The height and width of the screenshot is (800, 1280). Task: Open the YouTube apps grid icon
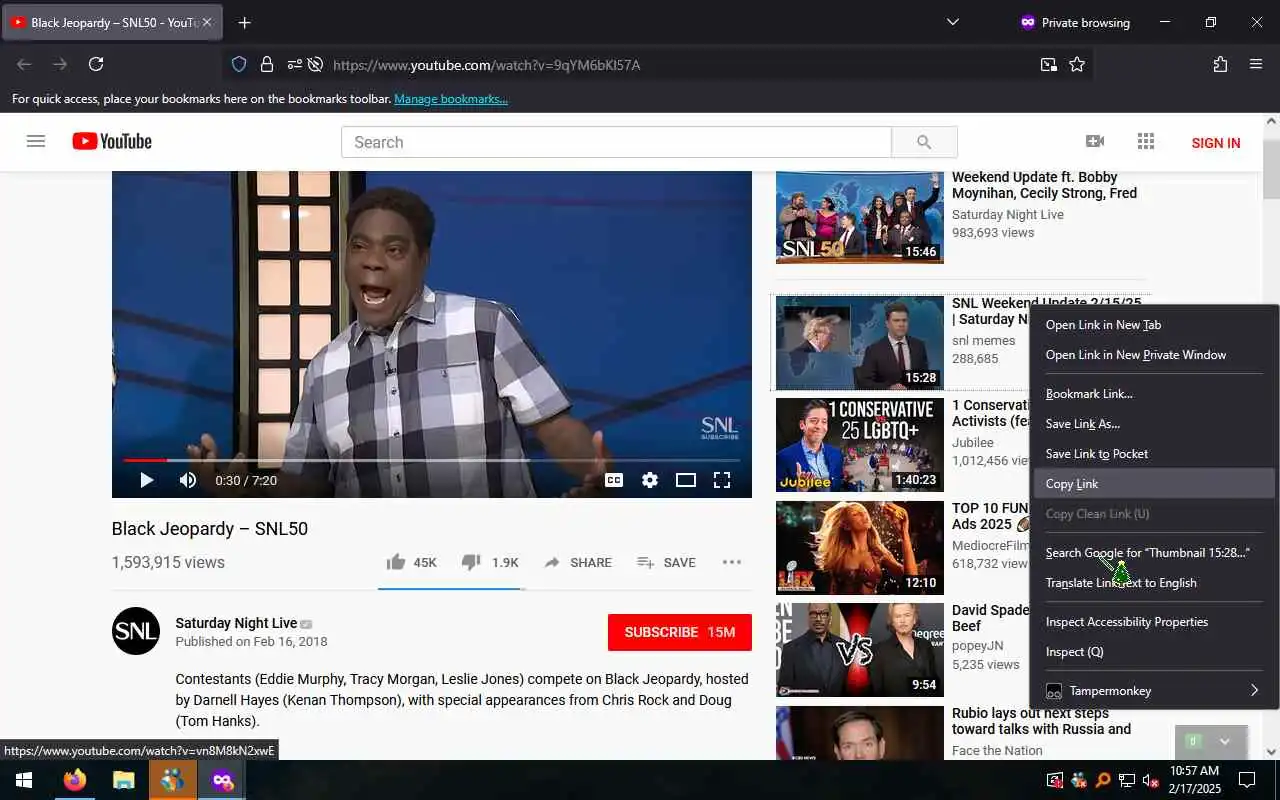[x=1146, y=141]
